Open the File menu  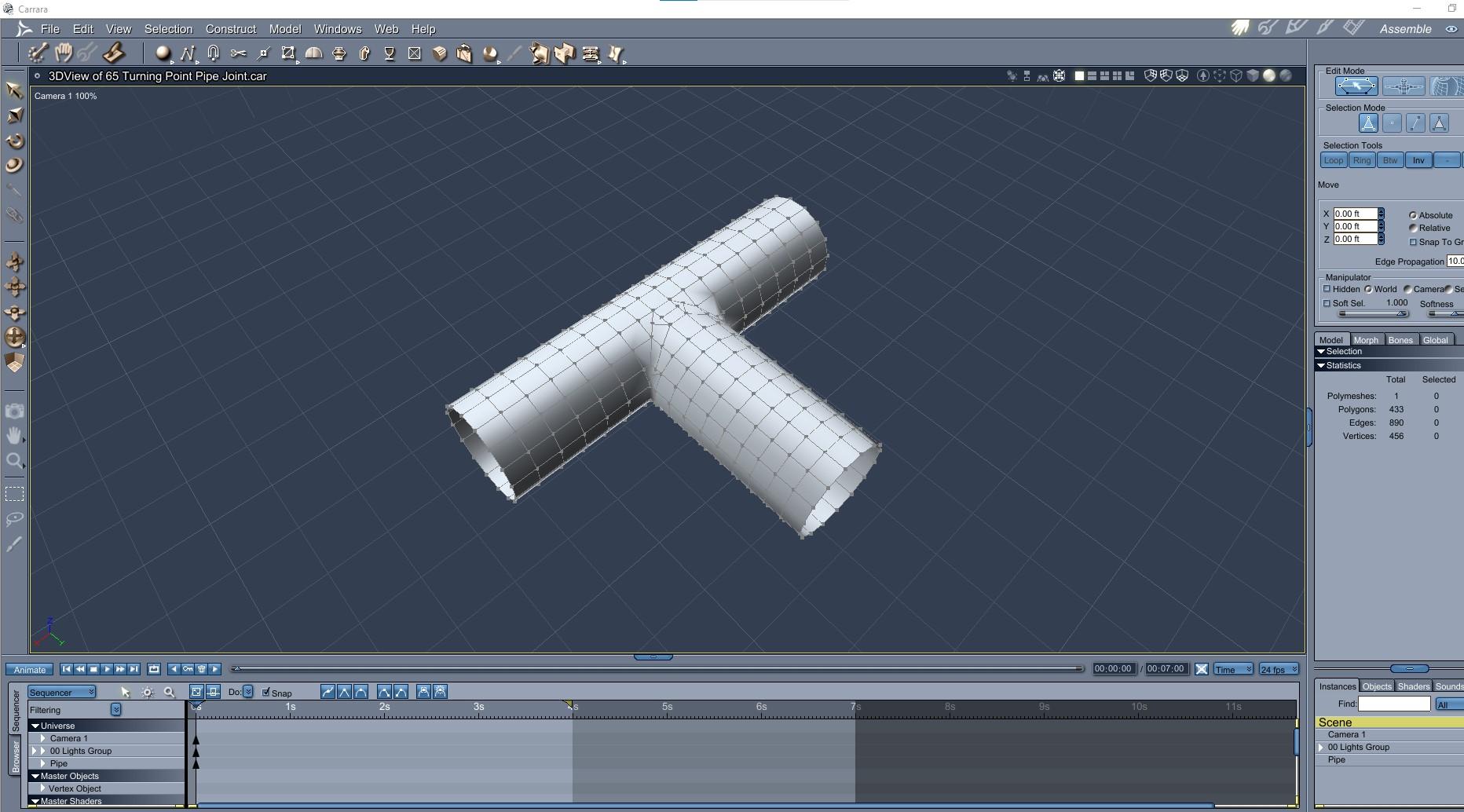pos(50,29)
